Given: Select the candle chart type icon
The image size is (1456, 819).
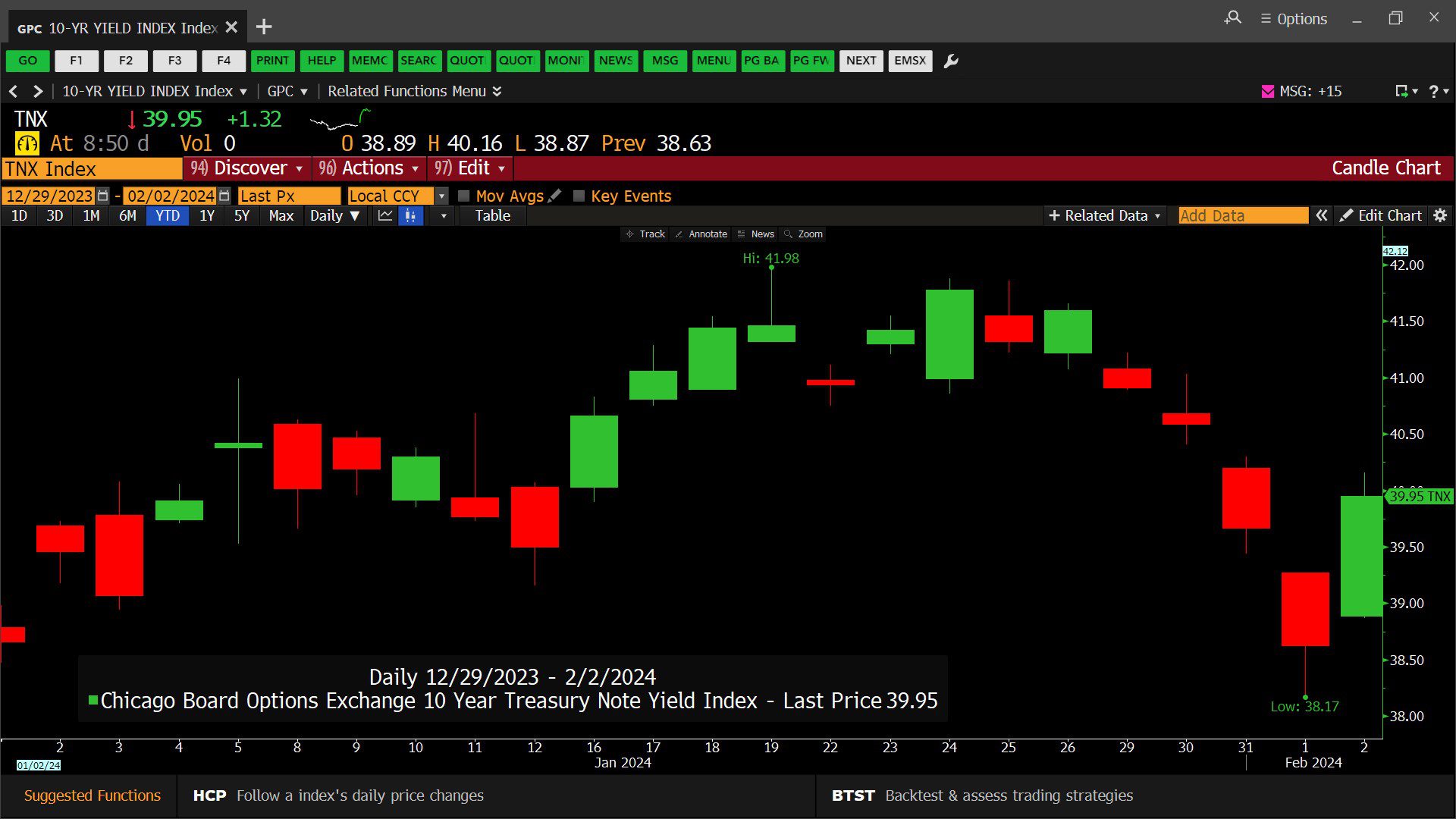Looking at the screenshot, I should point(410,216).
